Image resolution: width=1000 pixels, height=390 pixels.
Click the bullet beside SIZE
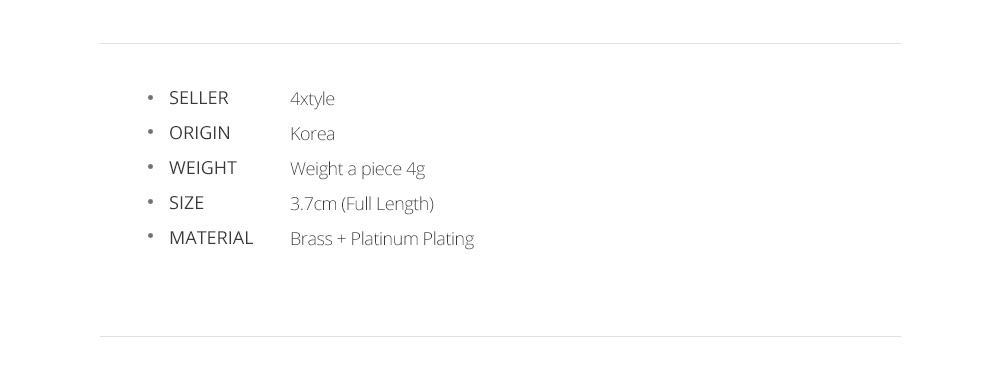151,202
